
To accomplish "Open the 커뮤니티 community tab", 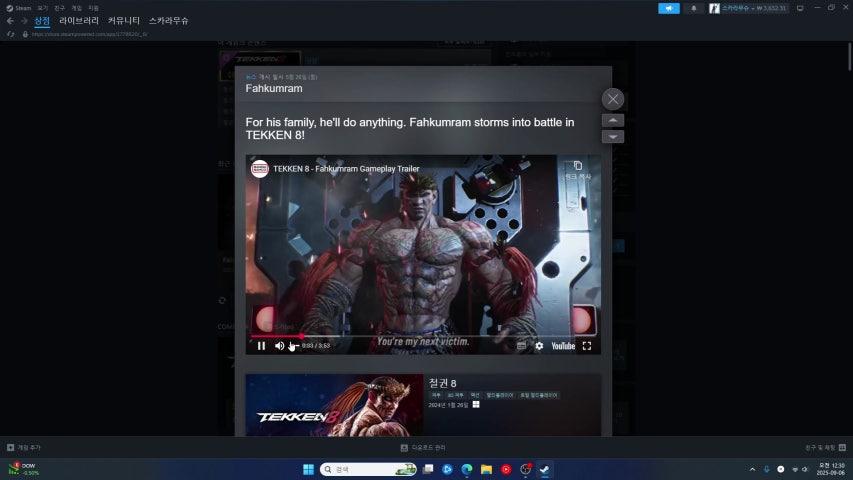I will click(x=124, y=21).
